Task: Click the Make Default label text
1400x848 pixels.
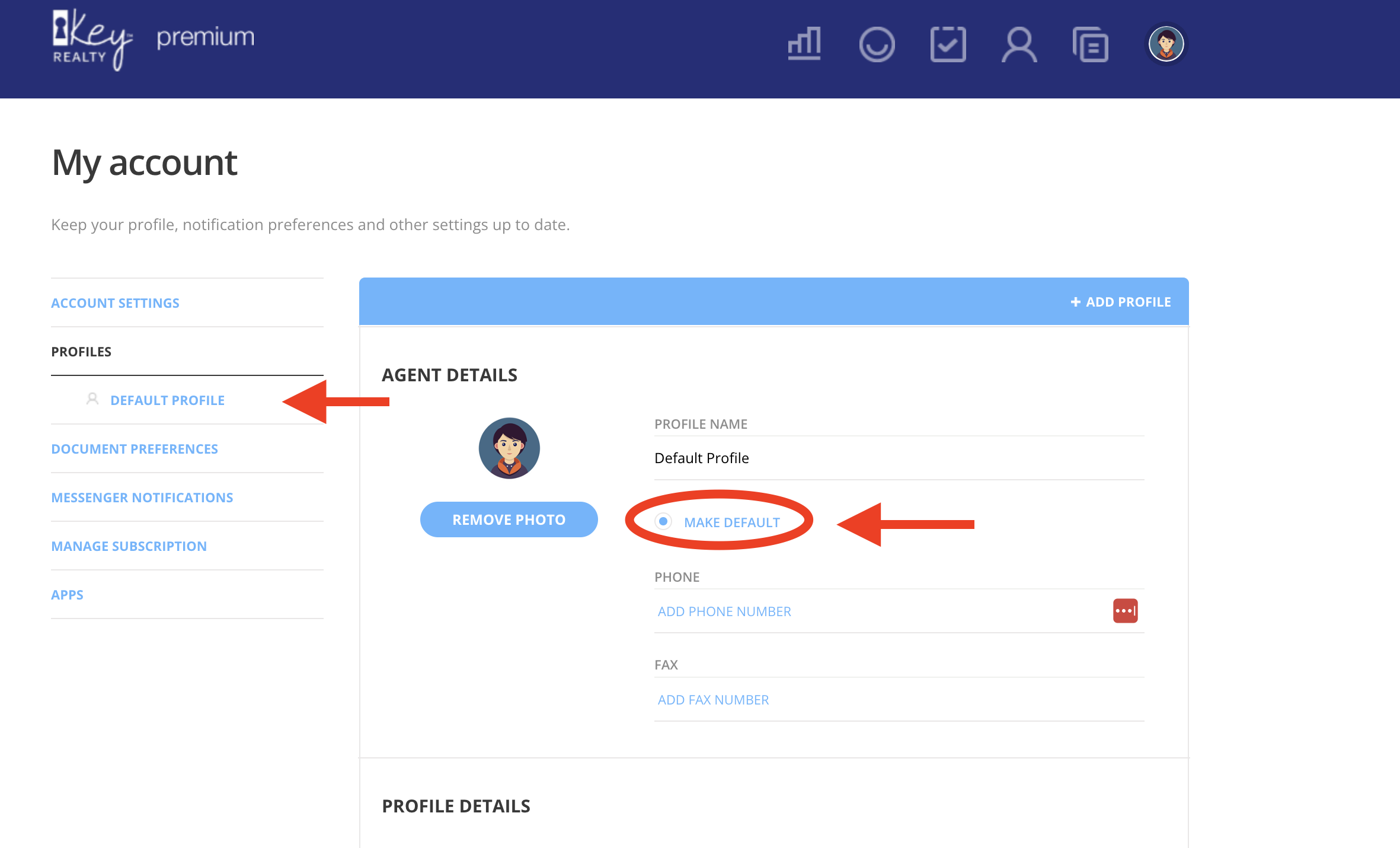Action: pos(732,522)
